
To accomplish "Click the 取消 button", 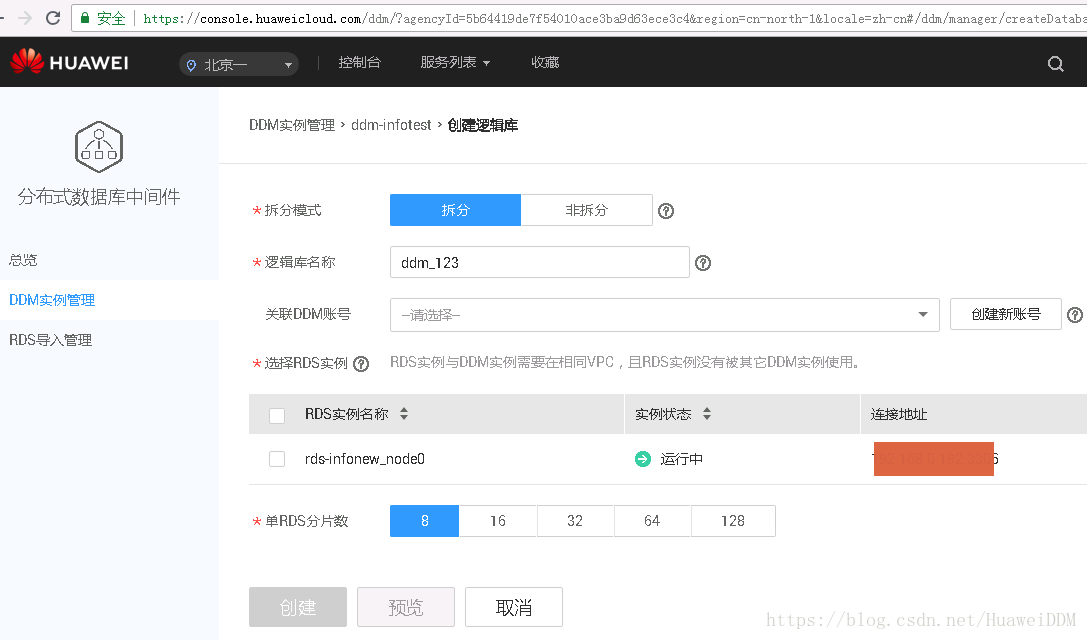I will (x=514, y=607).
